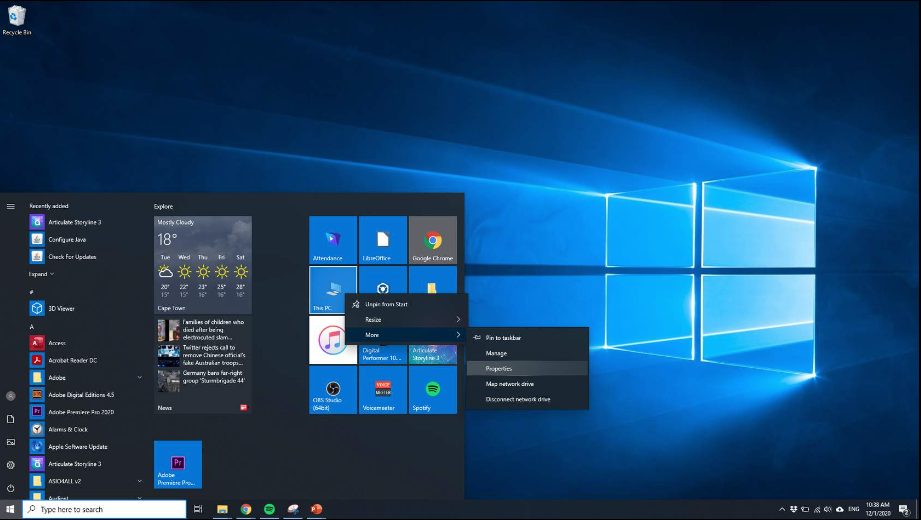Screen dimensions: 921x520
Task: Click Pin to taskbar option
Action: point(503,338)
